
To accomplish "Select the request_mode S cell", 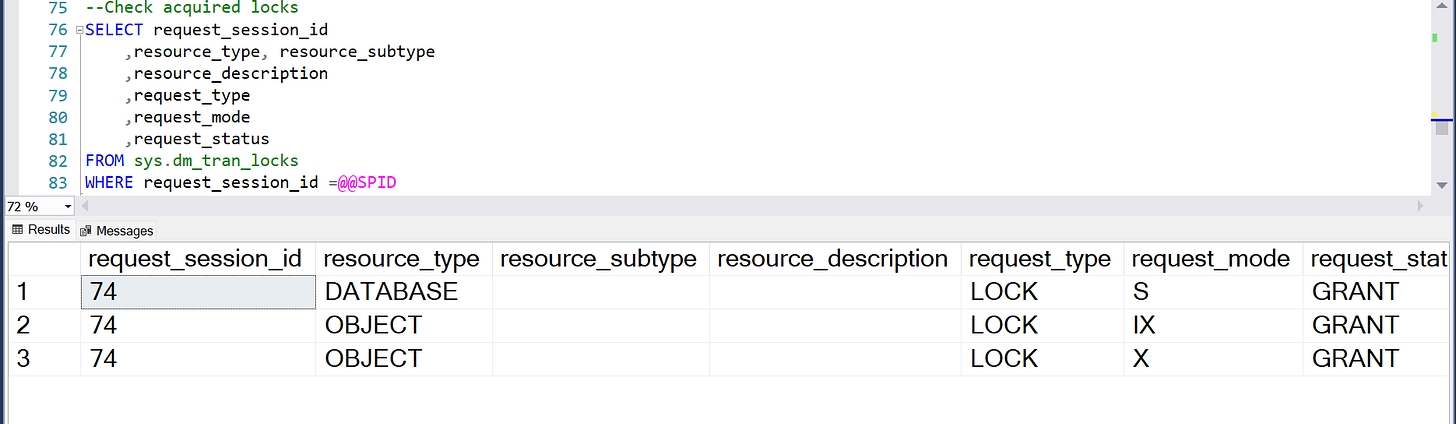I will tap(1213, 292).
